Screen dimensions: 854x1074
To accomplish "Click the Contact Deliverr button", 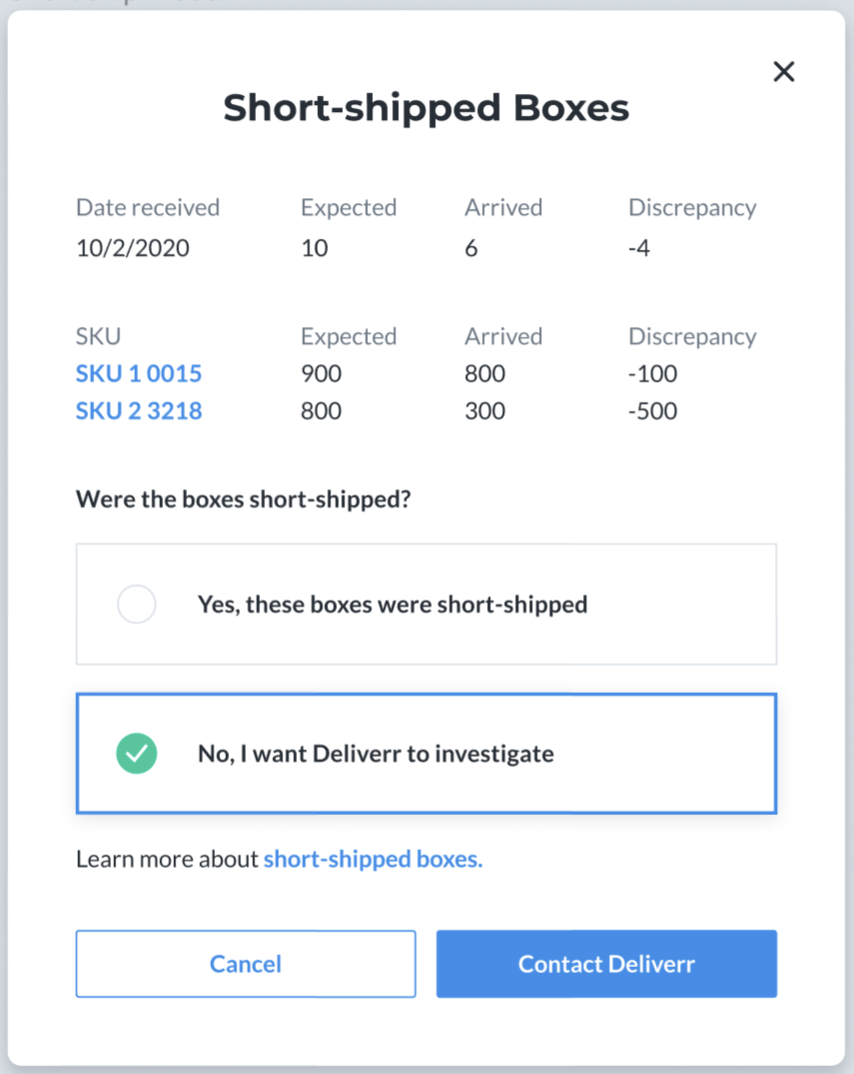I will coord(607,964).
